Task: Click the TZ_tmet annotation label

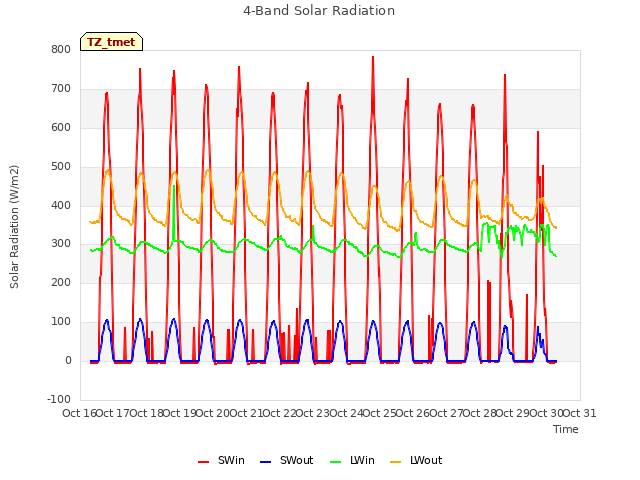Action: (x=111, y=42)
